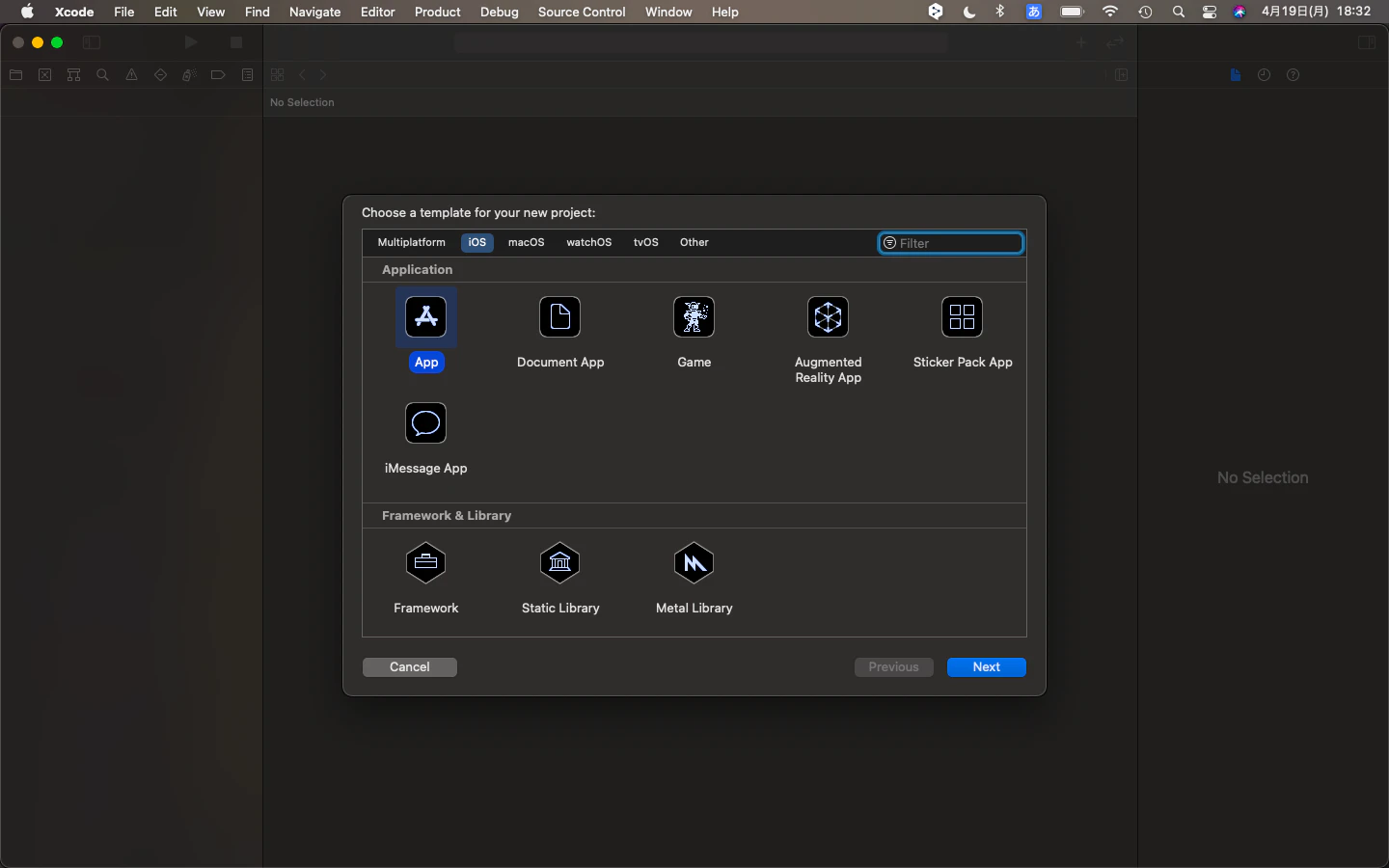This screenshot has height=868, width=1389.
Task: Switch to the watchOS tab
Action: coord(589,243)
